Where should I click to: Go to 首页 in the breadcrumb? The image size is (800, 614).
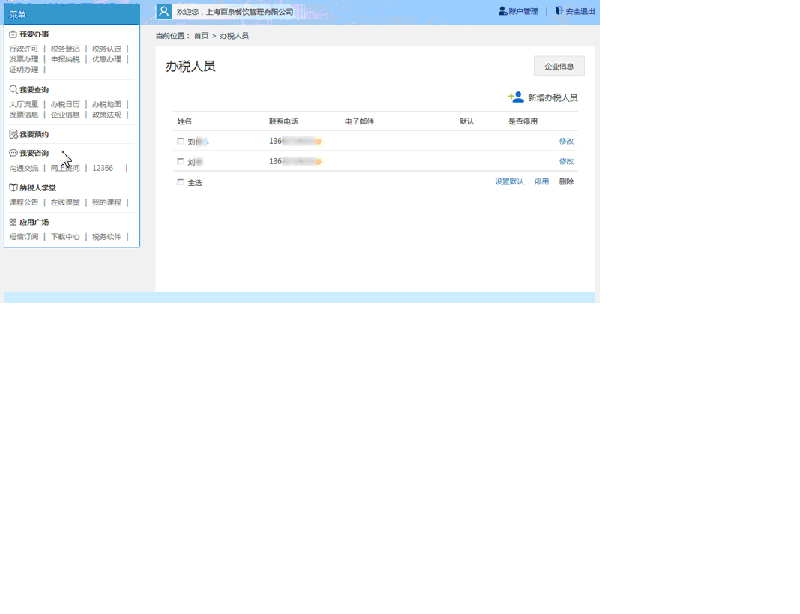201,36
